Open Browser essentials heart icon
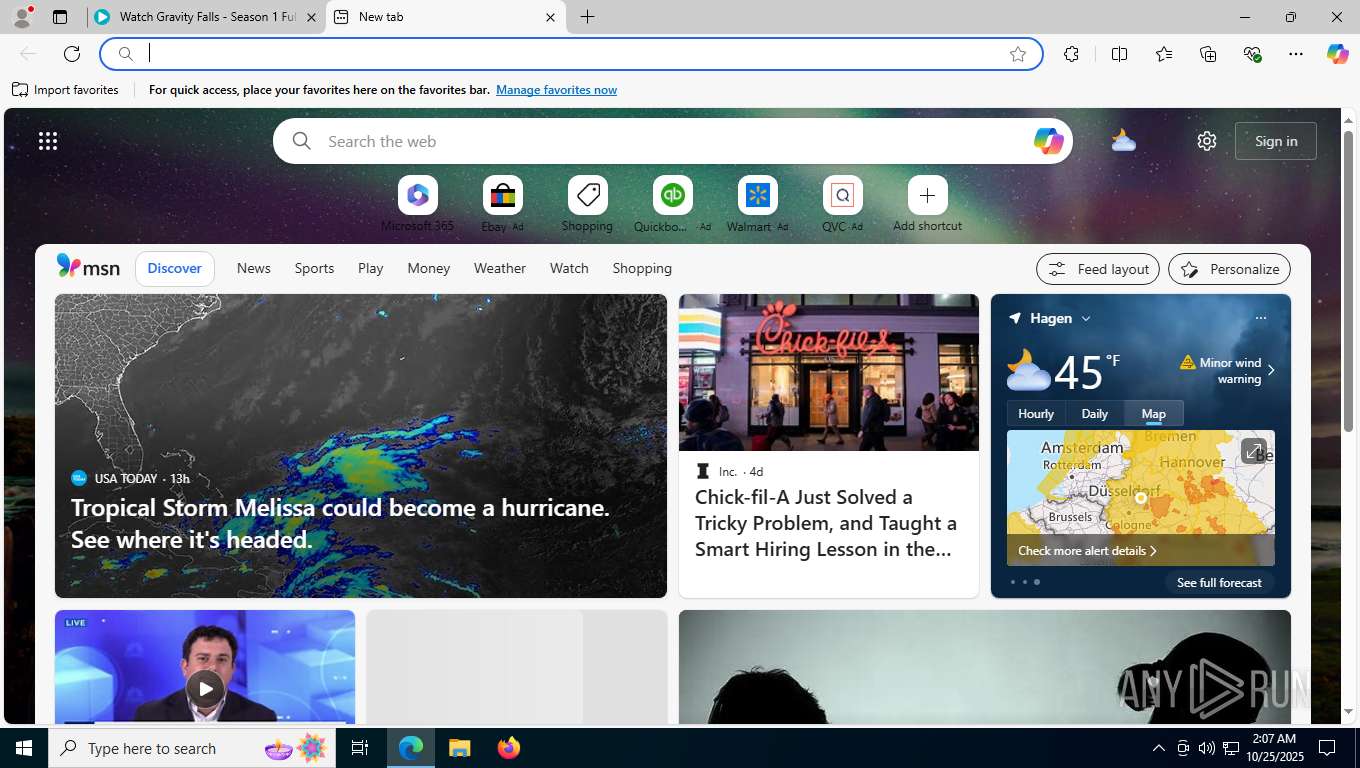1360x768 pixels. tap(1252, 54)
